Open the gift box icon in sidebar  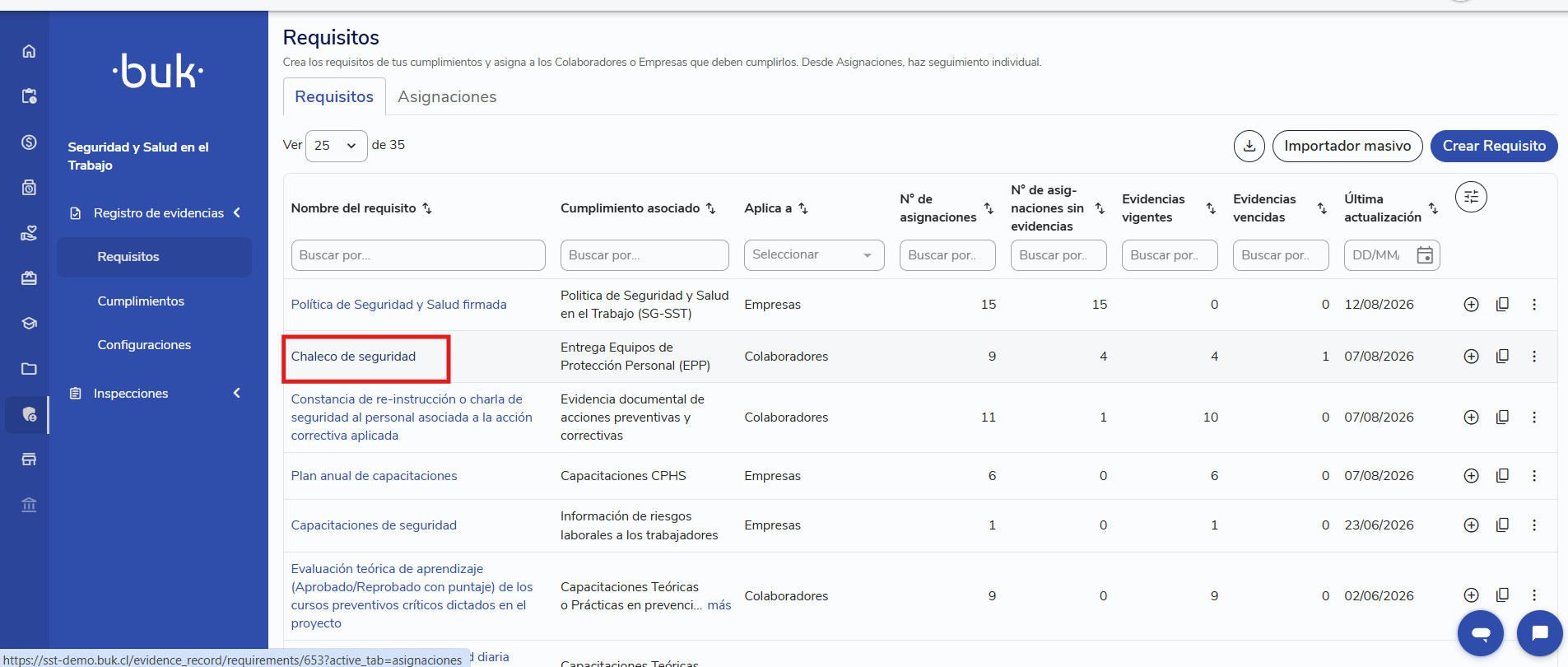click(29, 278)
